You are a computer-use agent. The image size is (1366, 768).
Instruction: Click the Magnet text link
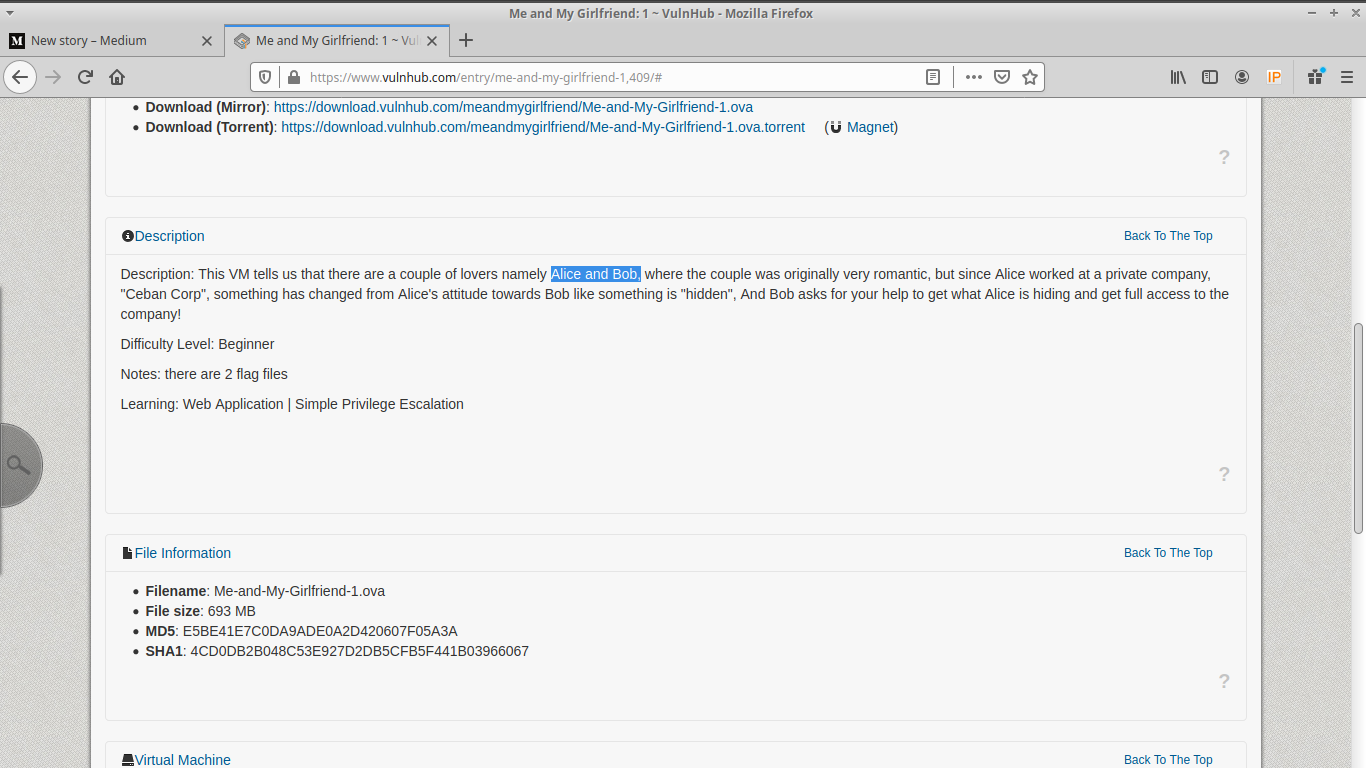(870, 127)
